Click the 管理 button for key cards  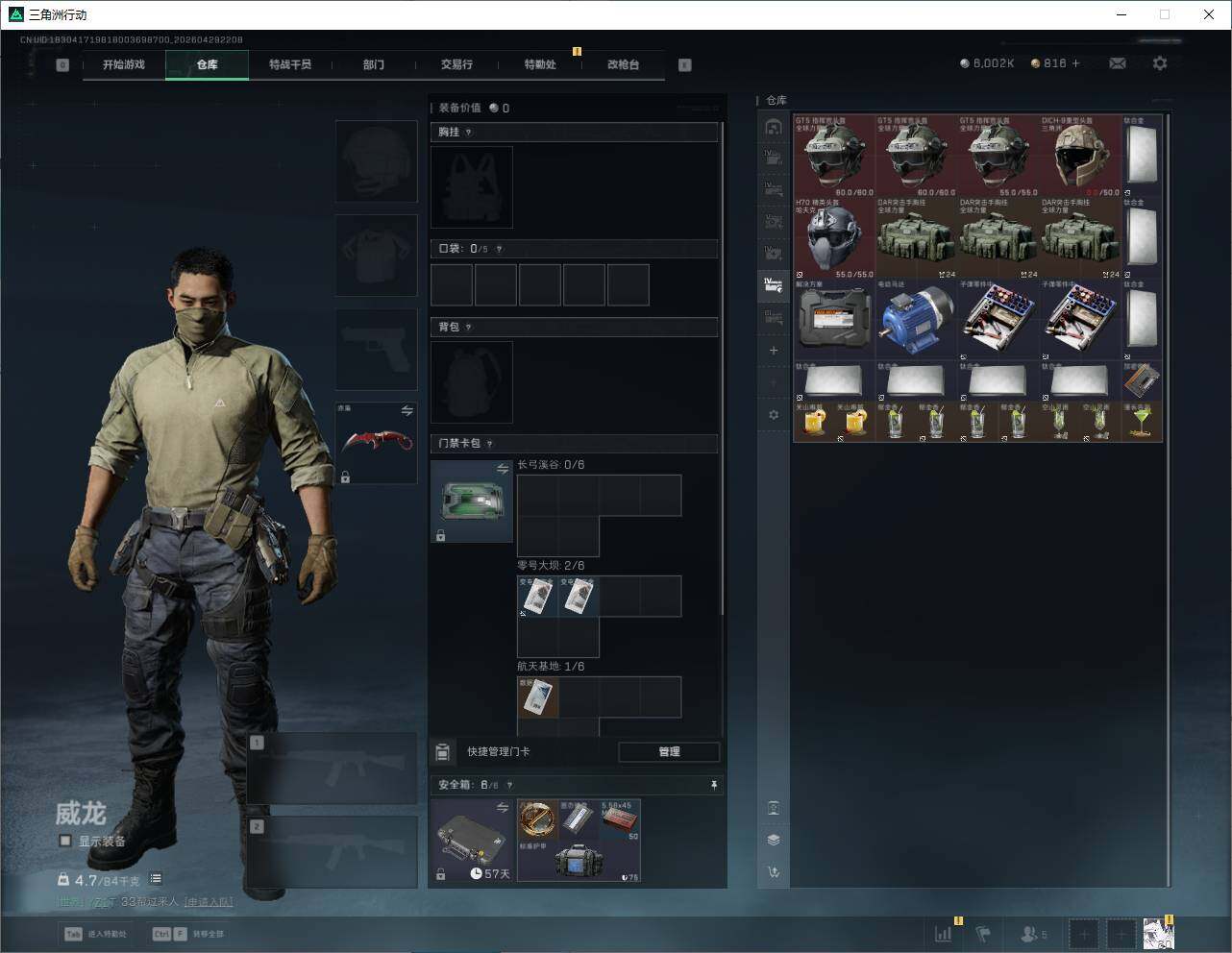[x=669, y=751]
